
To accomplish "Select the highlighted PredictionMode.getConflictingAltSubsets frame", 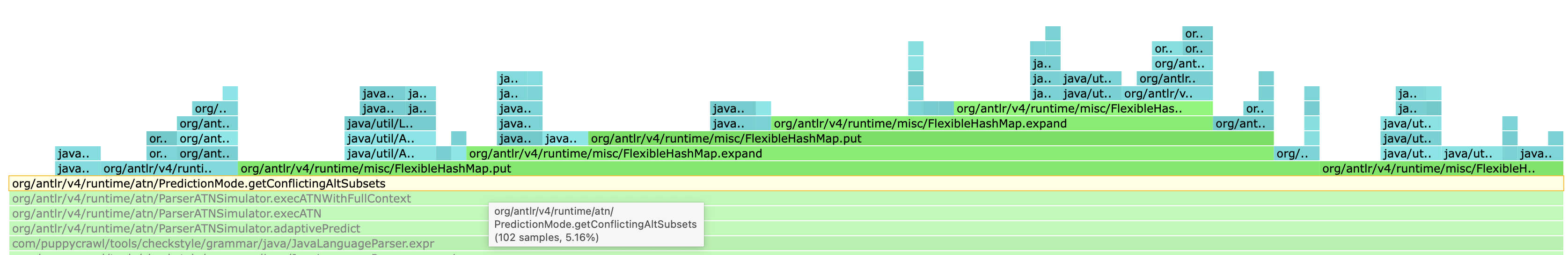I will pyautogui.click(x=786, y=184).
